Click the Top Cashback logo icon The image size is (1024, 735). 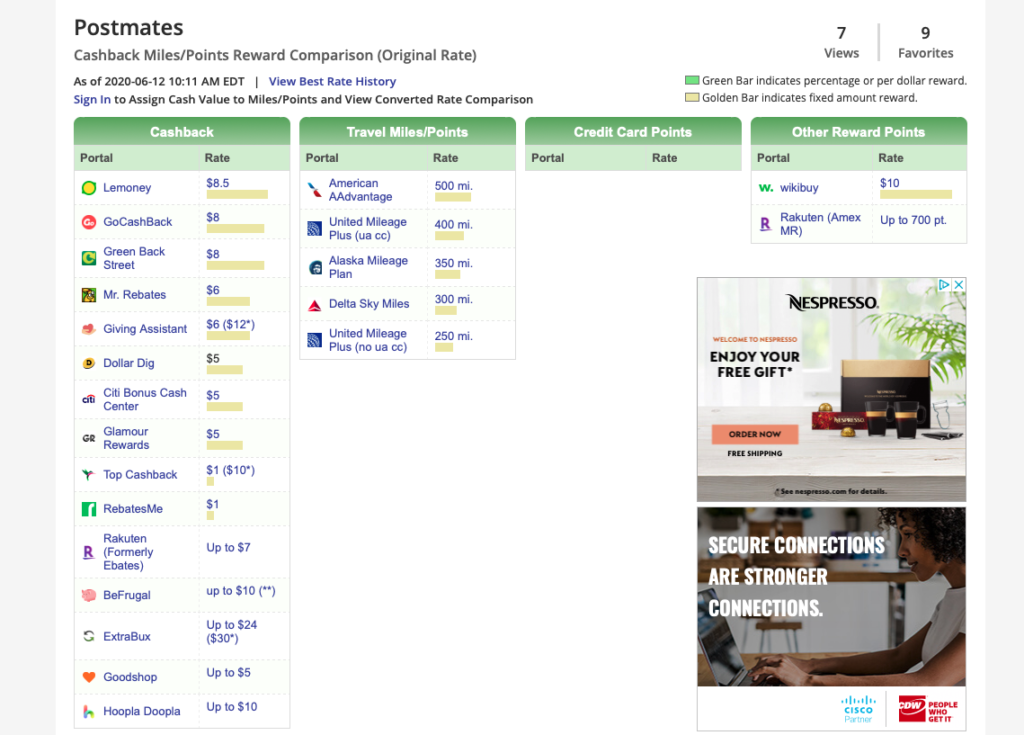coord(89,475)
